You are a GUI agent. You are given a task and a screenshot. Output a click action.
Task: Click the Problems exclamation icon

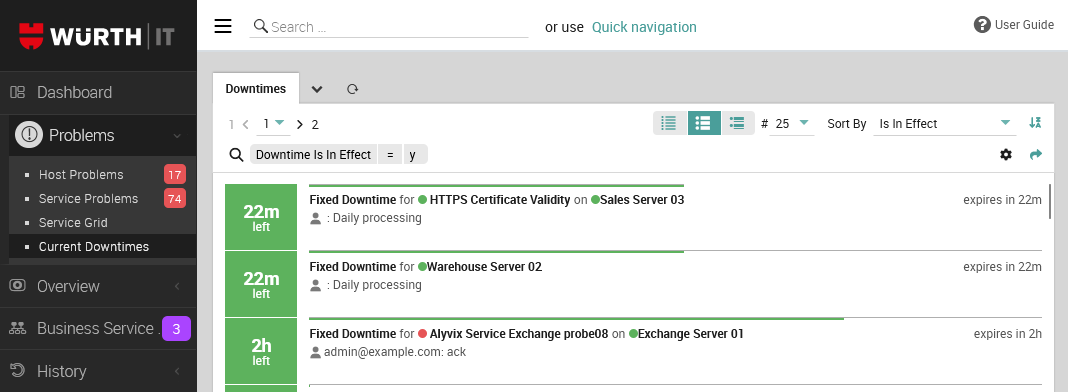click(29, 134)
